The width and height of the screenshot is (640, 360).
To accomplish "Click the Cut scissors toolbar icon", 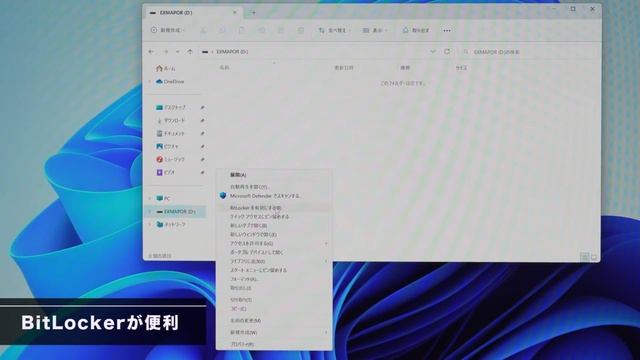I will 203,31.
